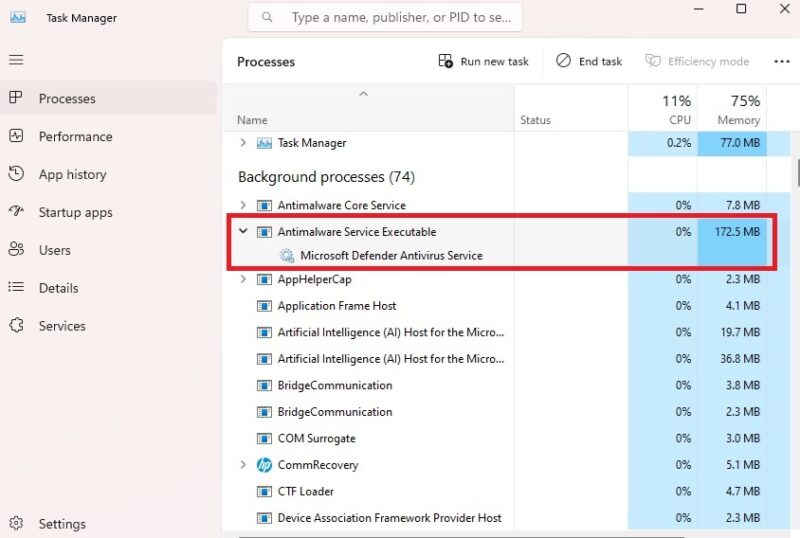Sort by the CPU column header
This screenshot has height=538, width=800.
662,109
